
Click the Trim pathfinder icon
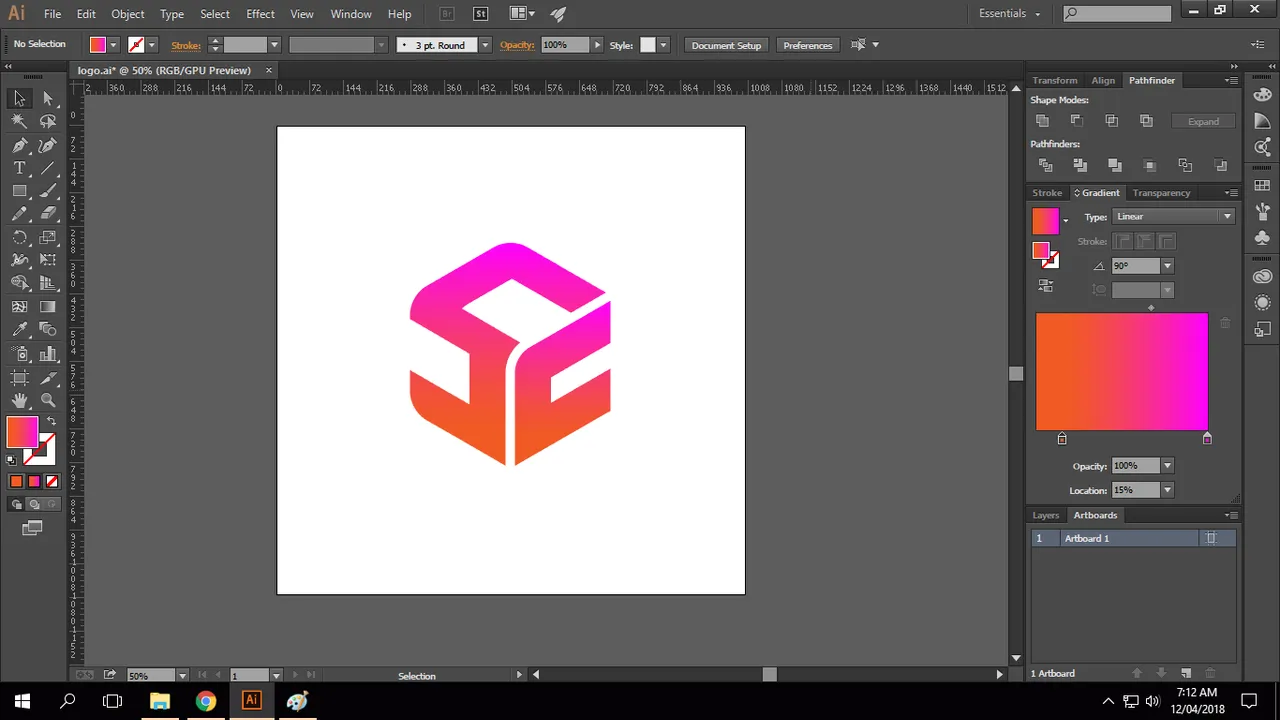tap(1080, 165)
